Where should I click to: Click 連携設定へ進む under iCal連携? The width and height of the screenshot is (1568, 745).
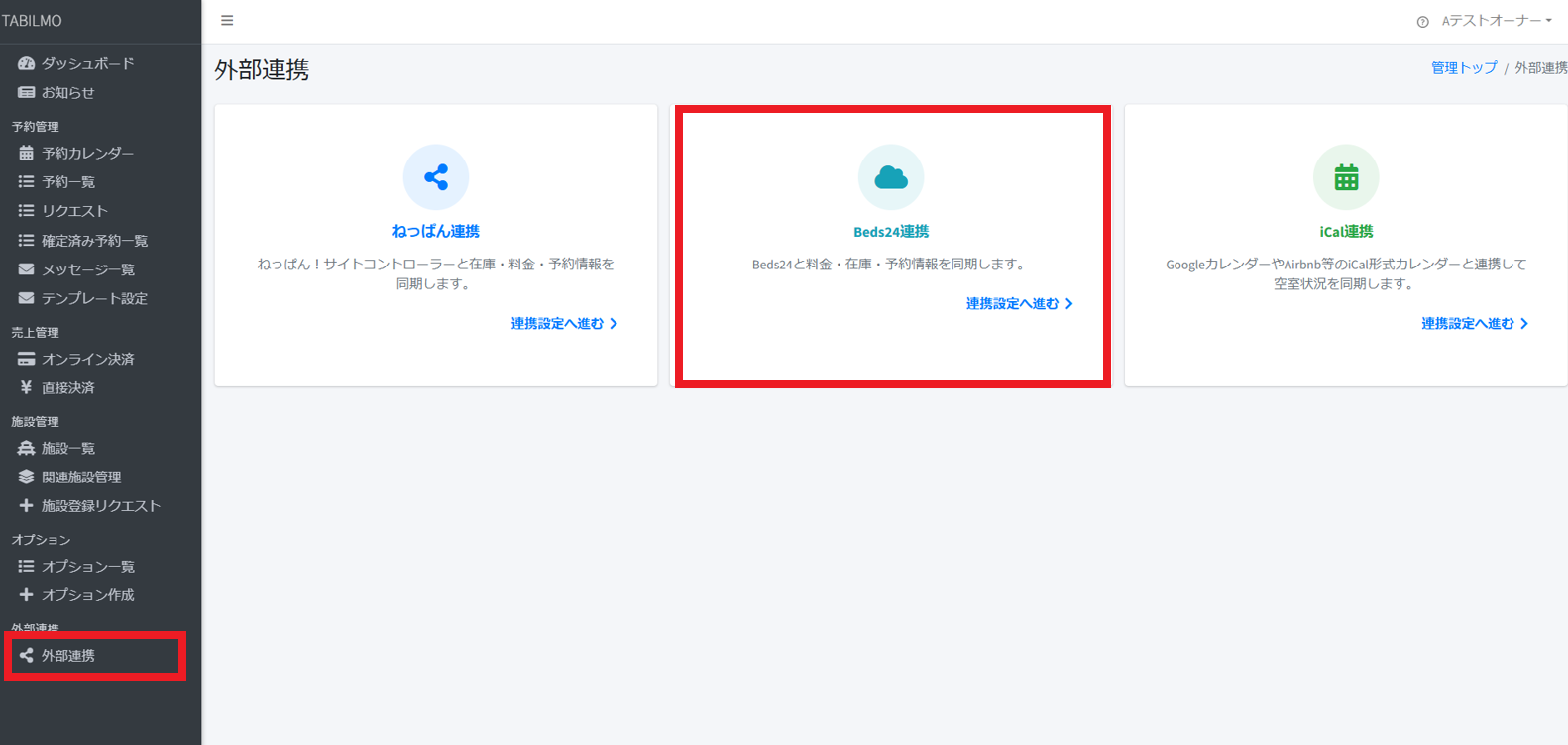point(1474,324)
